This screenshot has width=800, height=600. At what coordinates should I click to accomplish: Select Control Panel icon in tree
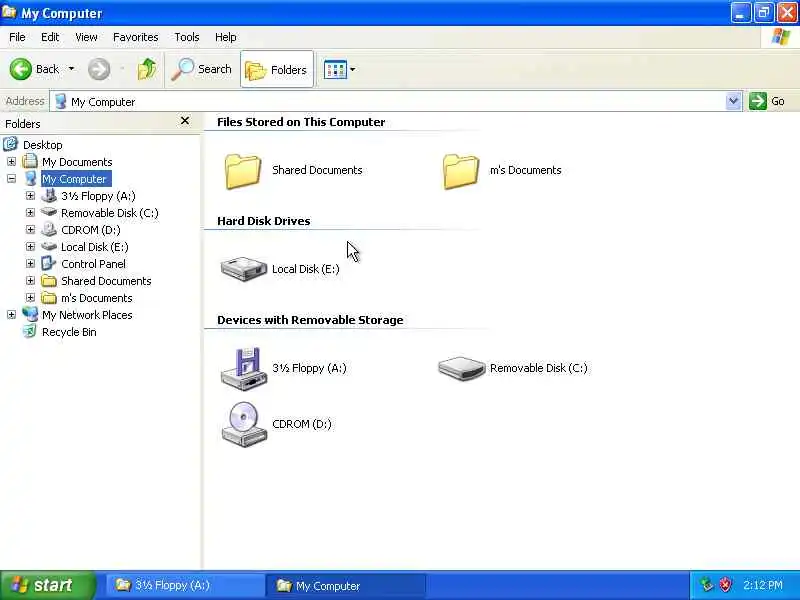[x=49, y=263]
